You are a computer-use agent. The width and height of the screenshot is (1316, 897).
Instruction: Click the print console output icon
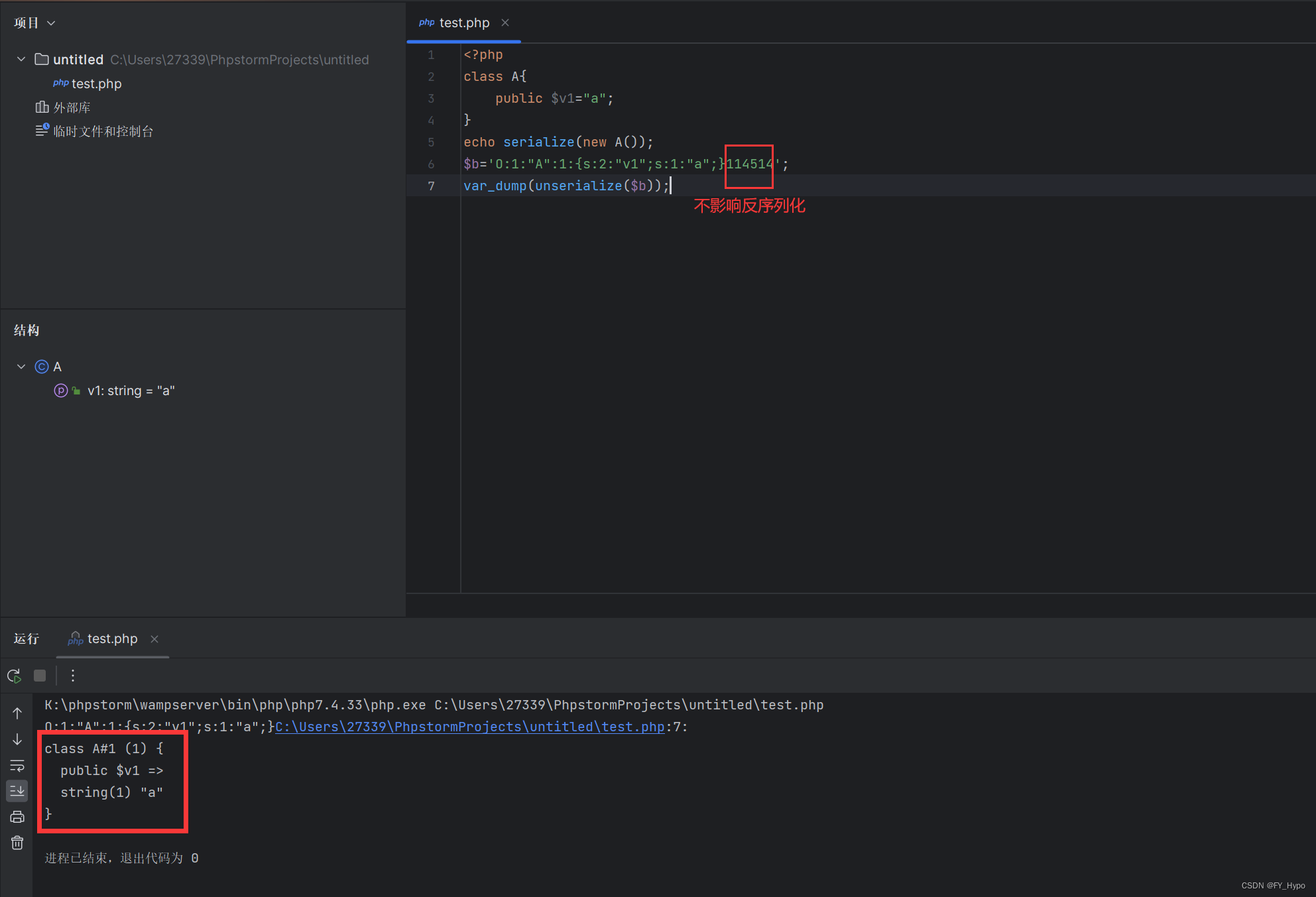[x=17, y=817]
